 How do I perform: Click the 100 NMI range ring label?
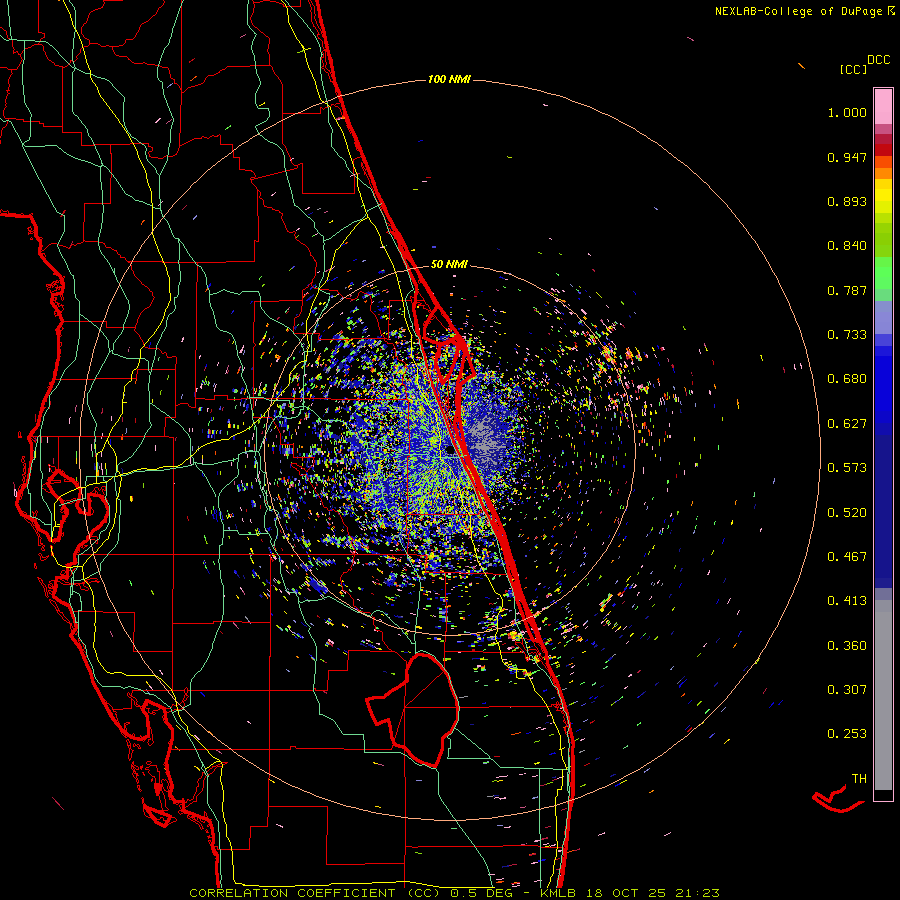point(449,79)
